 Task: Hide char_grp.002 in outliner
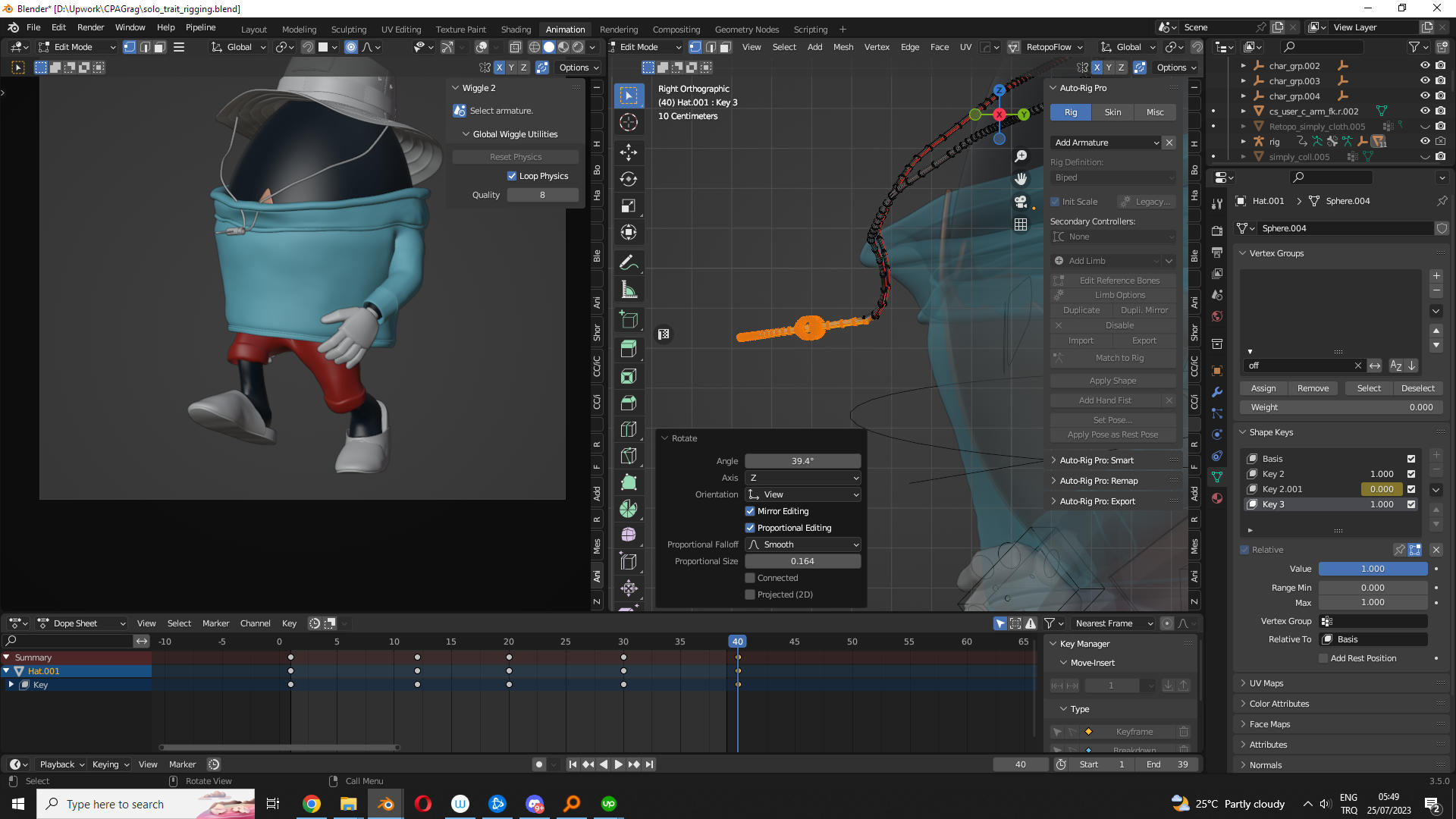point(1424,66)
